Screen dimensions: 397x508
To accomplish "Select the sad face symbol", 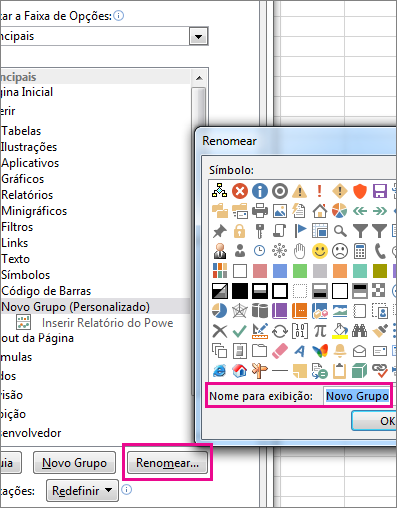I will [x=340, y=251].
